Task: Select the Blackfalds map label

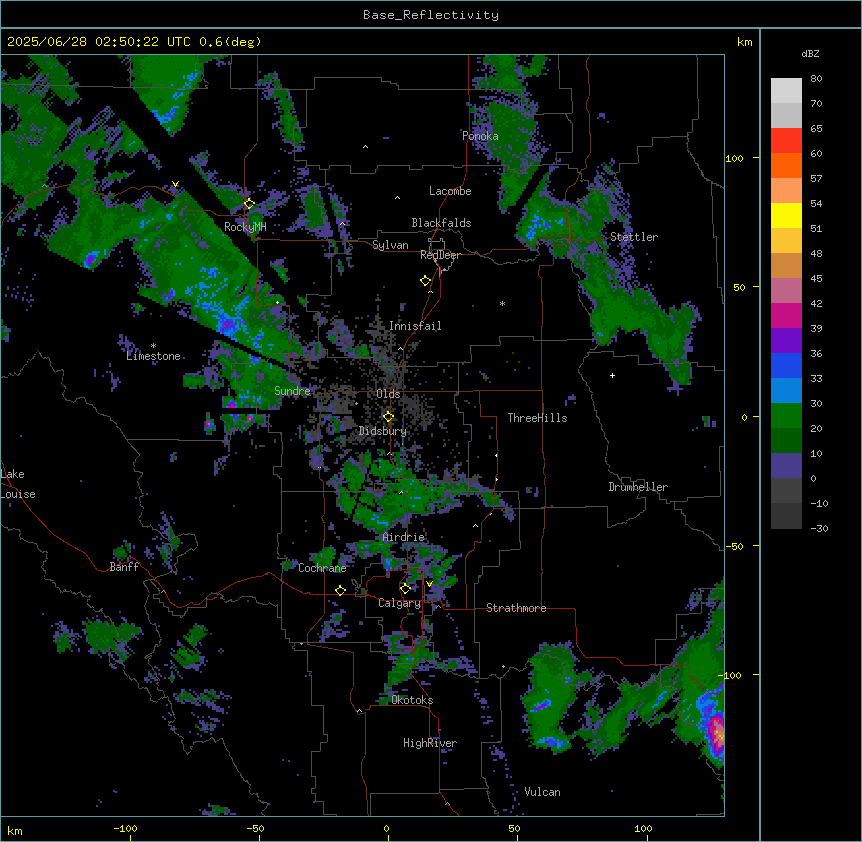Action: click(x=441, y=223)
